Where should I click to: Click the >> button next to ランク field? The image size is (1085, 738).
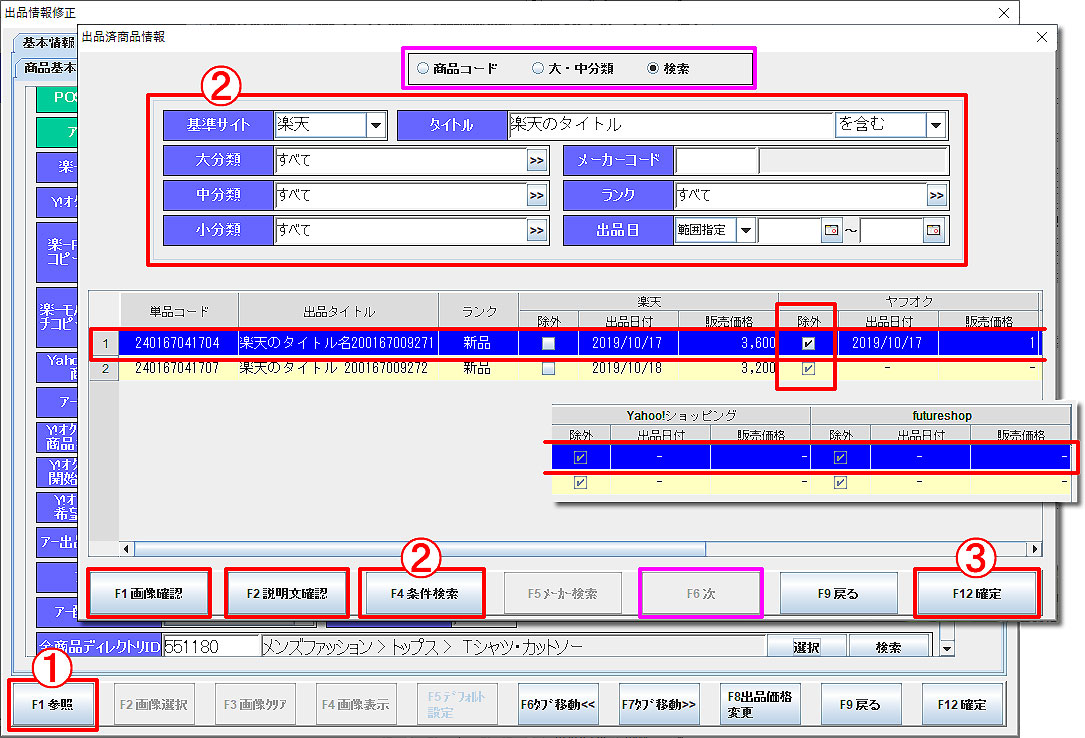[937, 195]
